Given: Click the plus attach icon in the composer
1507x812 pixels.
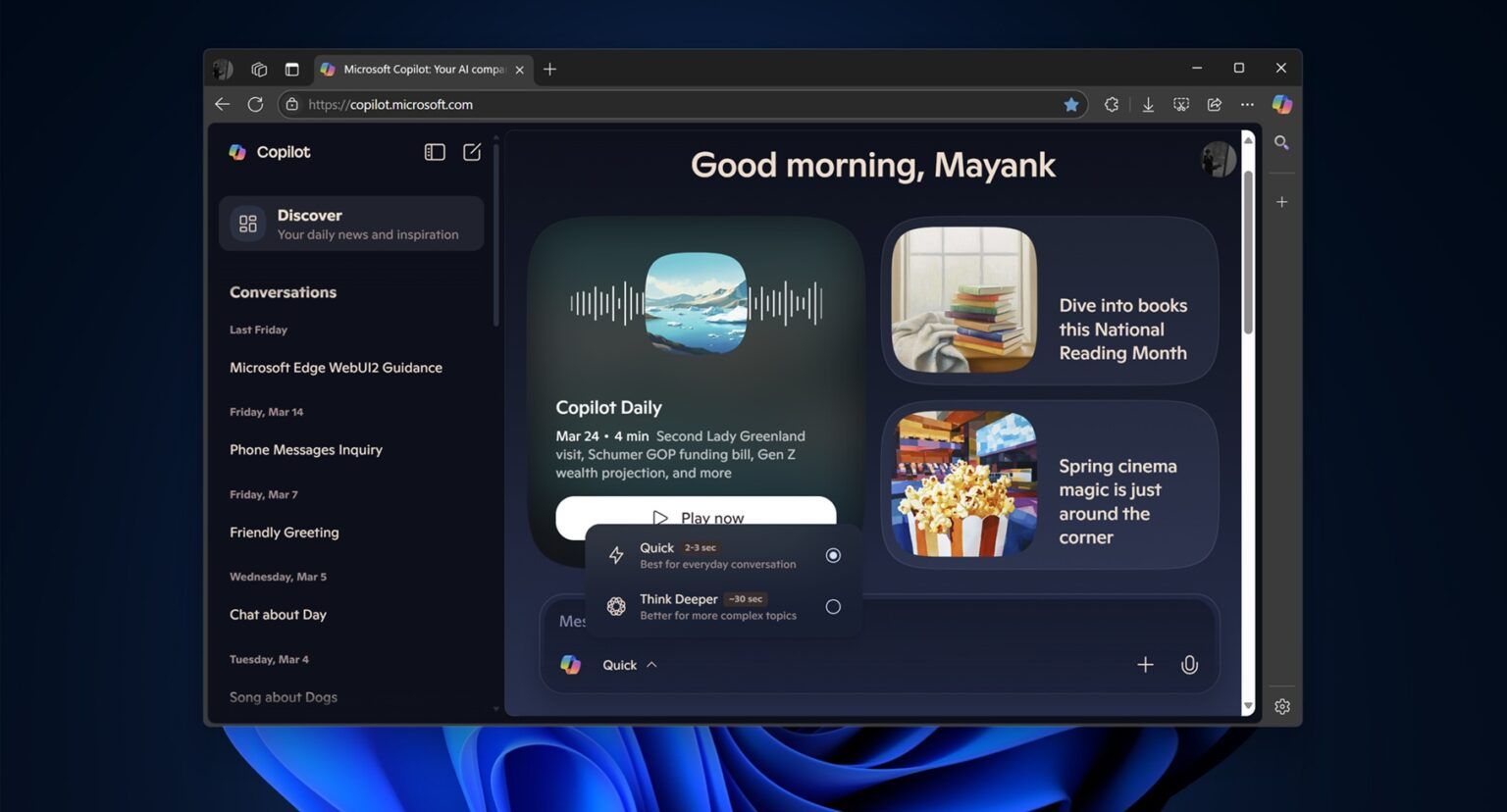Looking at the screenshot, I should [x=1145, y=665].
